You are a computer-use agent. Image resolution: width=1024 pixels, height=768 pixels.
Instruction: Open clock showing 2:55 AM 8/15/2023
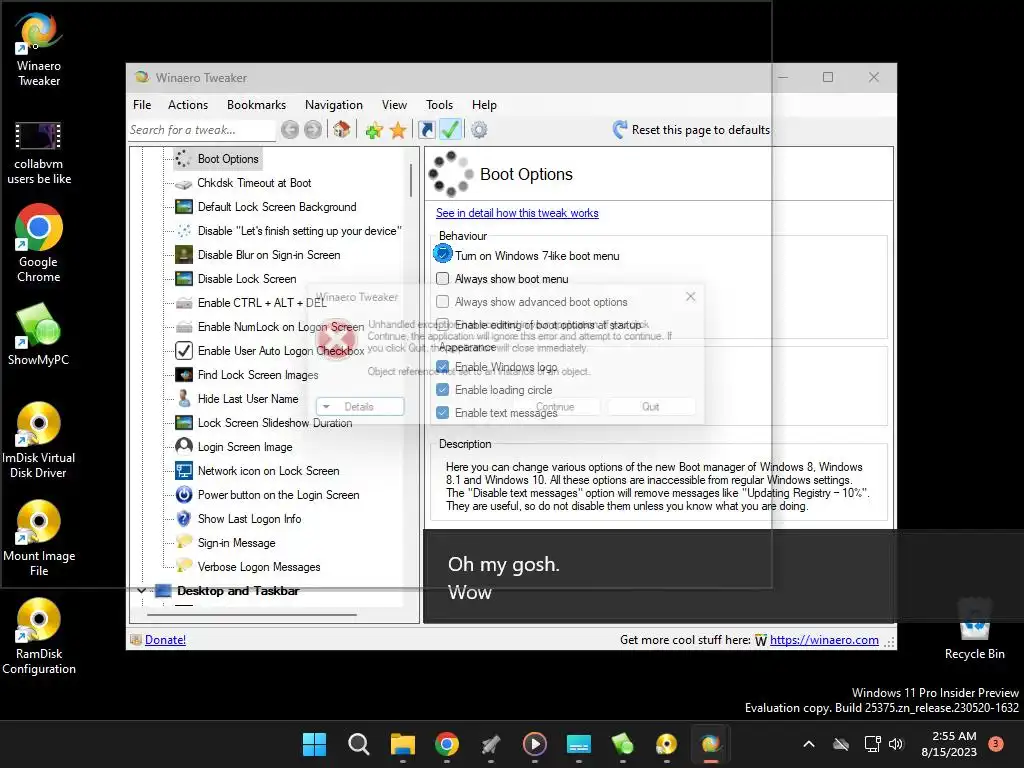(949, 744)
